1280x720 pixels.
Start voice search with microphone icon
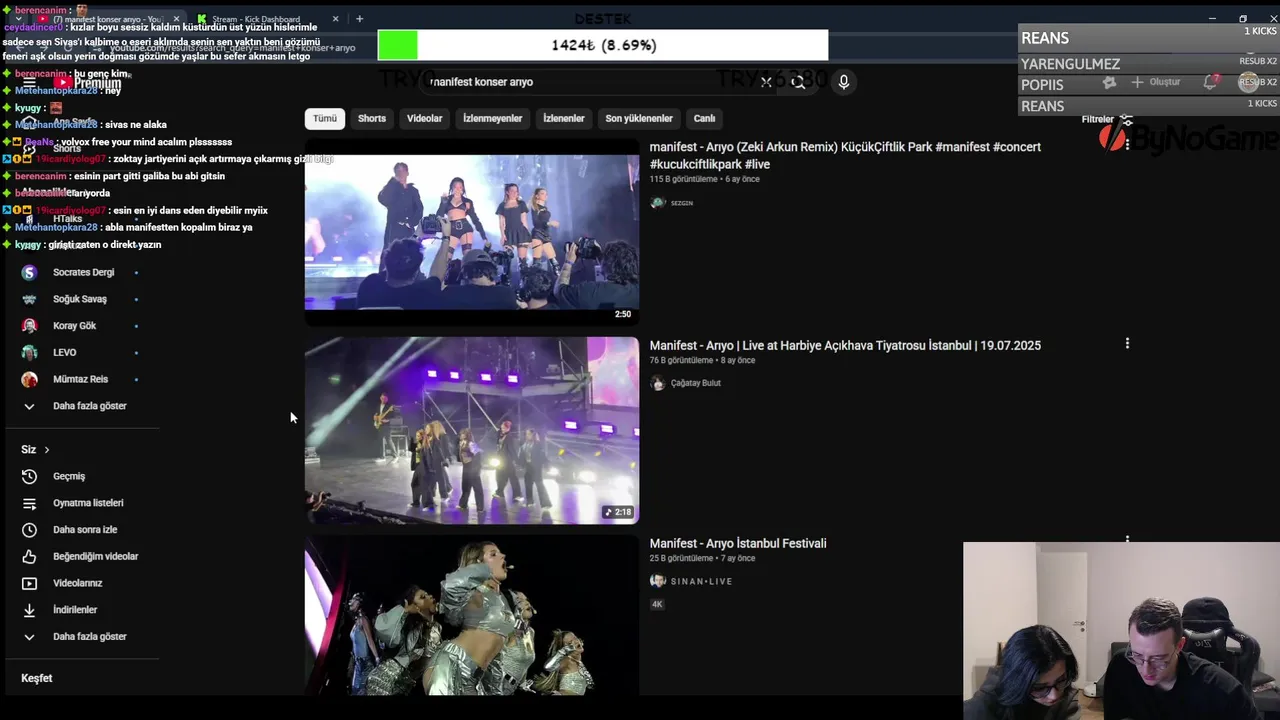pos(844,82)
